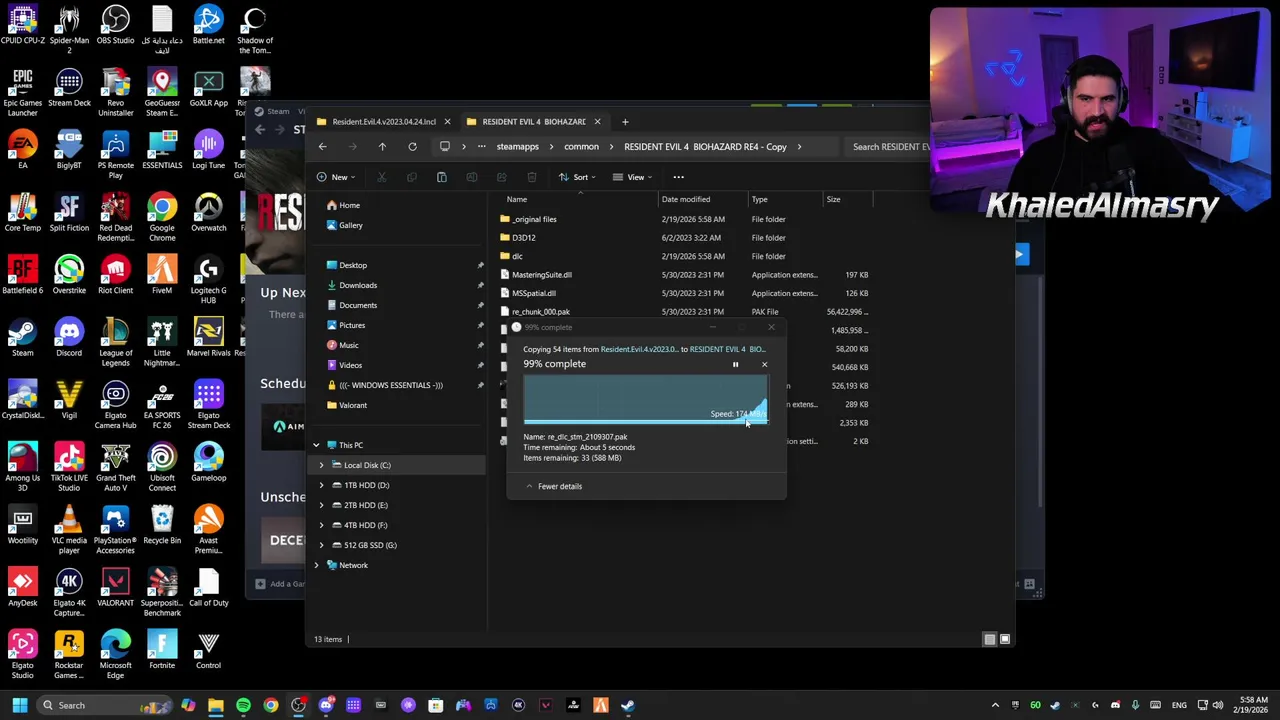Expand the 512 GB SSD (G:) node

click(322, 545)
